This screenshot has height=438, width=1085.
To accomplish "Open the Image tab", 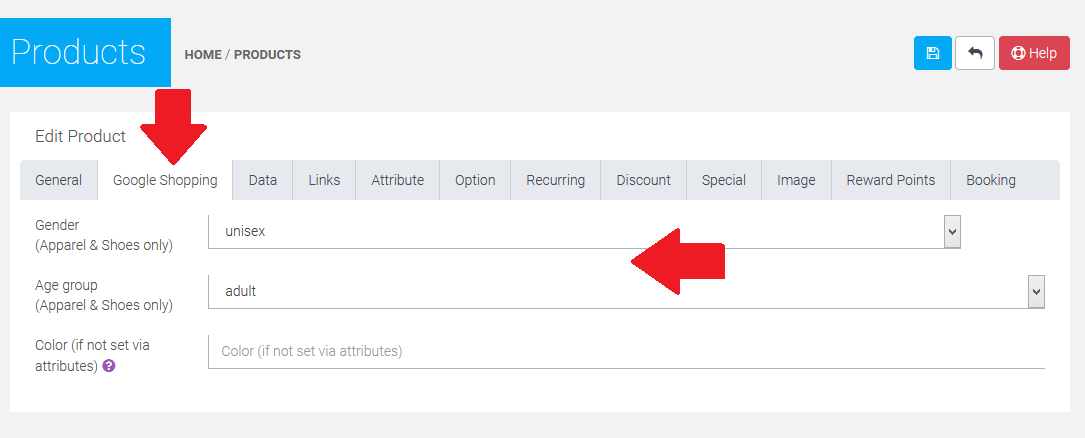I will point(796,180).
